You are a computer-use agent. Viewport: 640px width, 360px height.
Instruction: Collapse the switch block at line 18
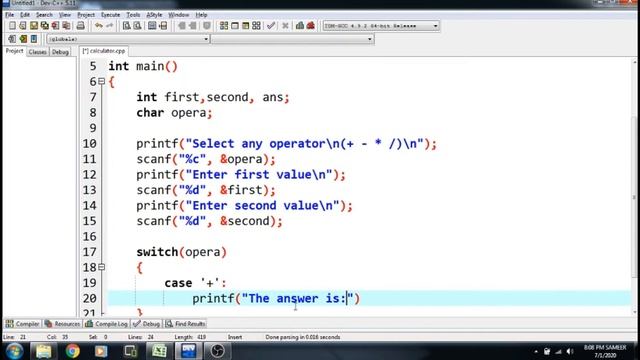[102, 267]
